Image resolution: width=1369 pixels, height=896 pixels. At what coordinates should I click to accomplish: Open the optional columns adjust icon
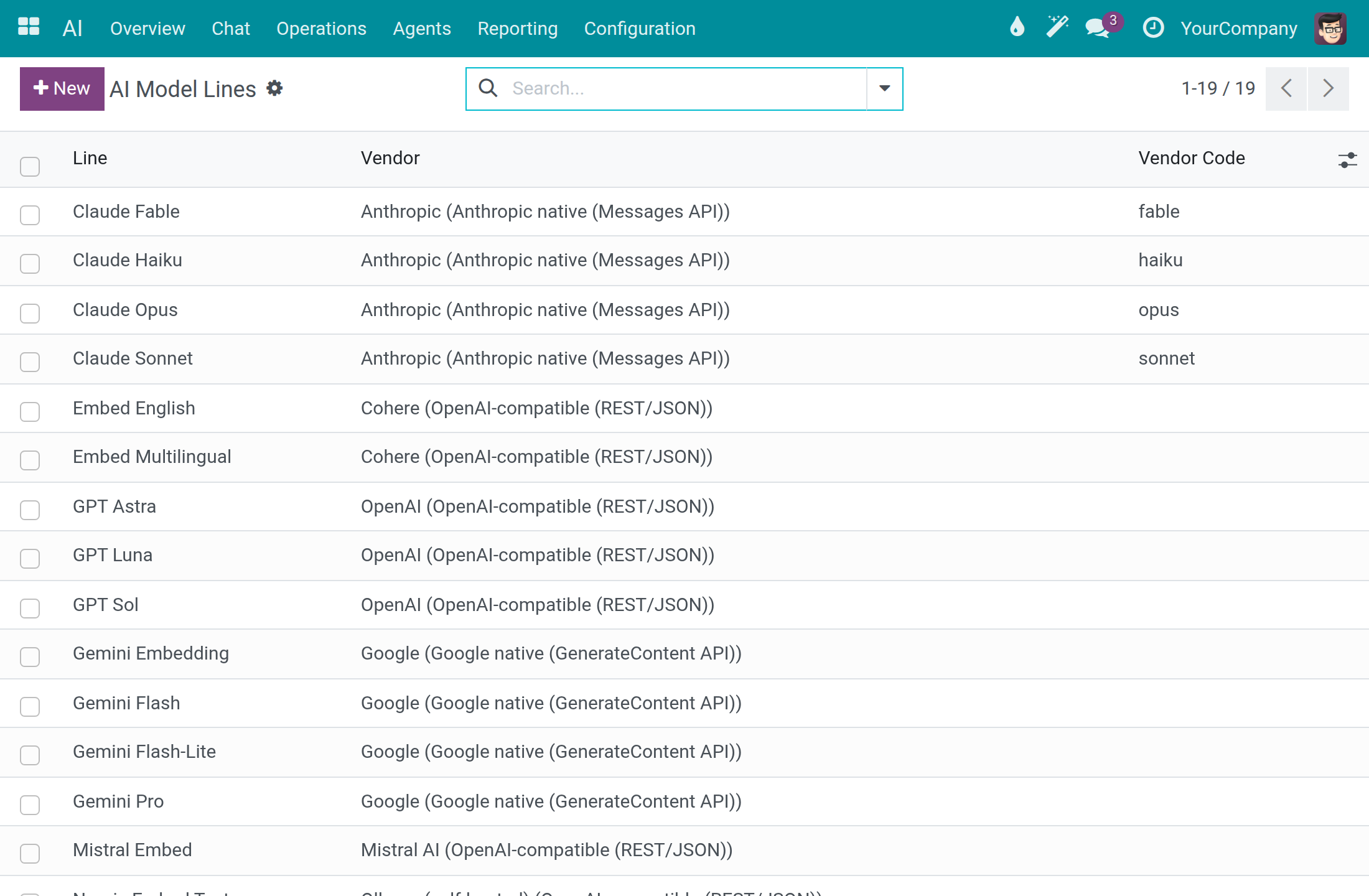(x=1347, y=160)
